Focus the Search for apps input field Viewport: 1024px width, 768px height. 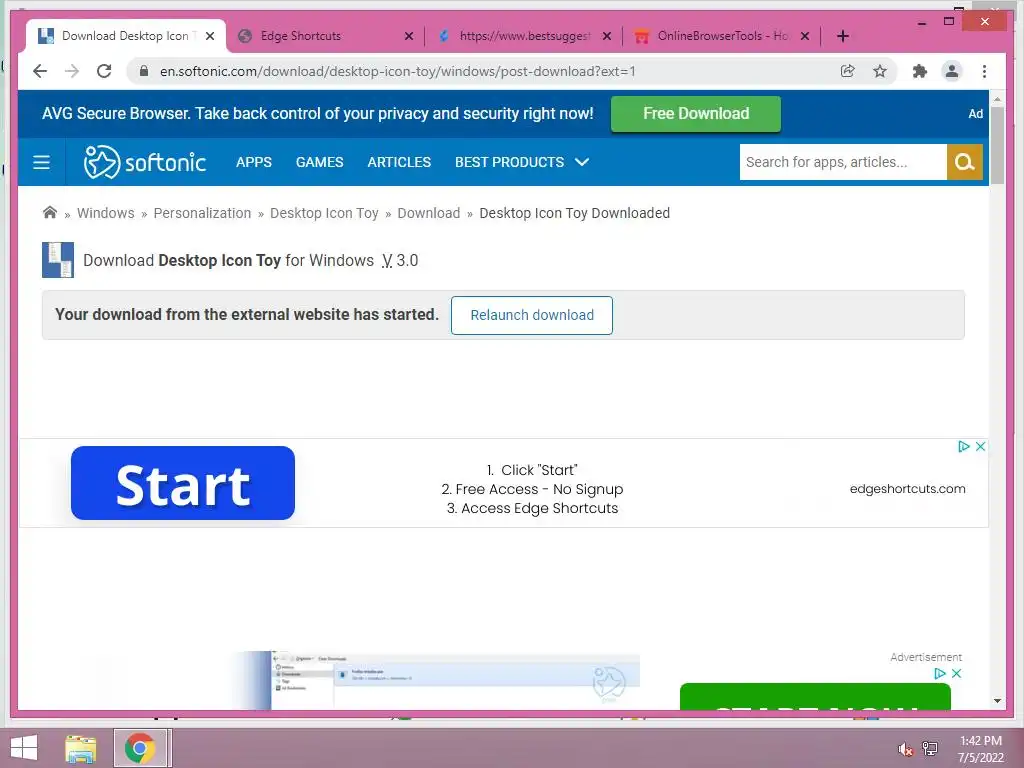point(843,162)
